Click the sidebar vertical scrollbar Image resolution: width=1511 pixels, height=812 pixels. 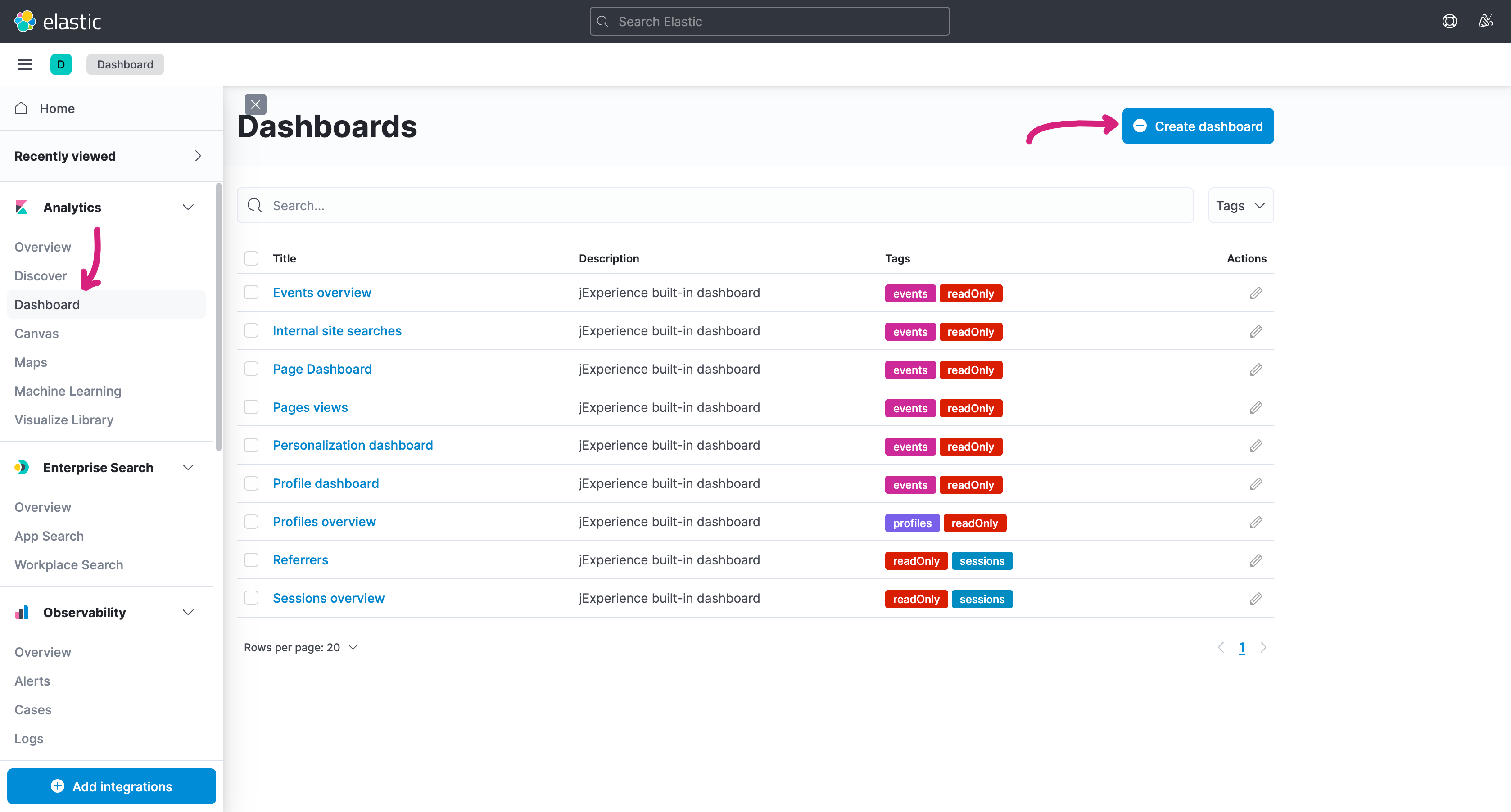[x=218, y=316]
